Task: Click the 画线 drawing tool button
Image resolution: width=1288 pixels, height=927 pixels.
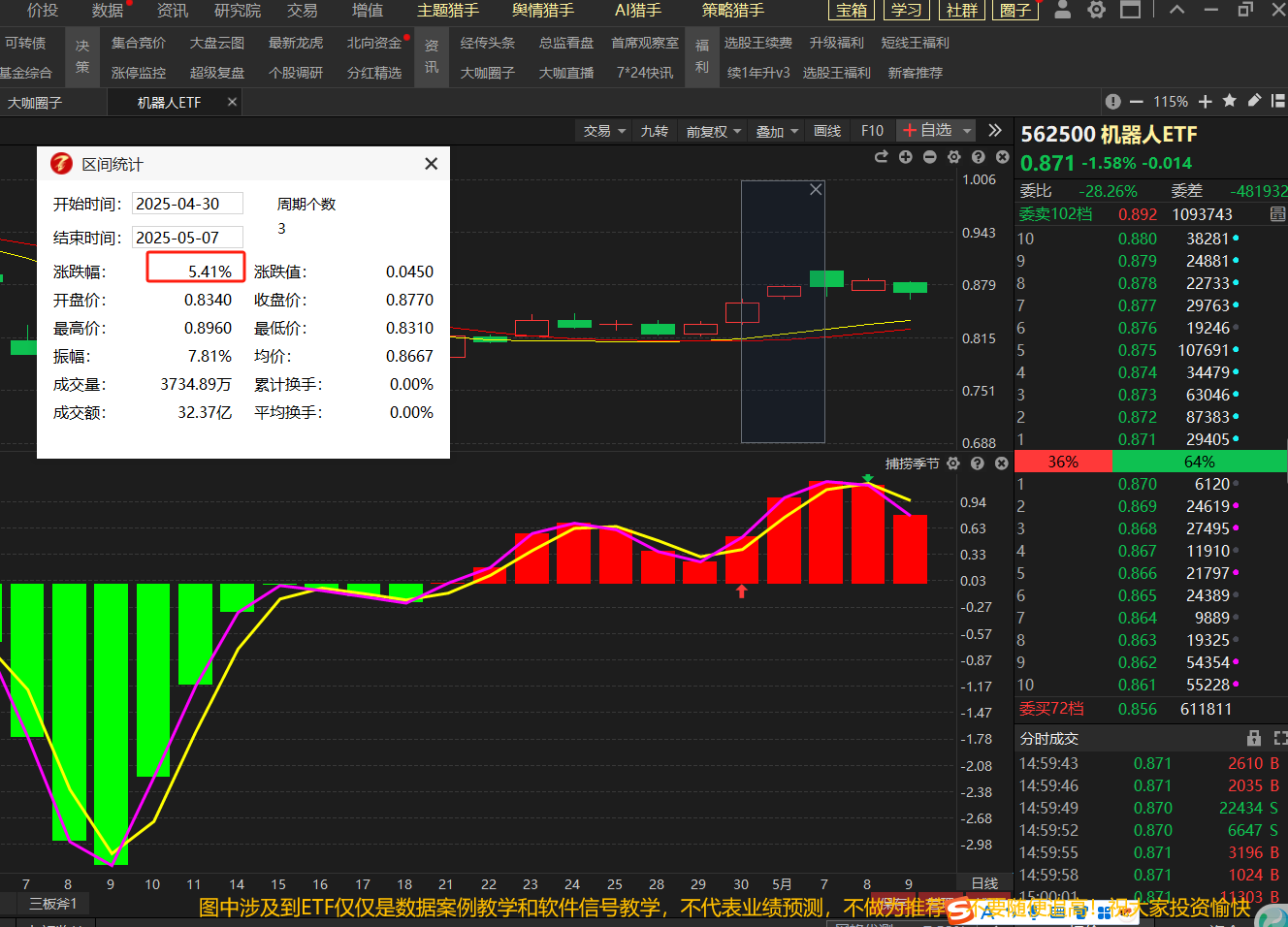Action: pos(827,131)
